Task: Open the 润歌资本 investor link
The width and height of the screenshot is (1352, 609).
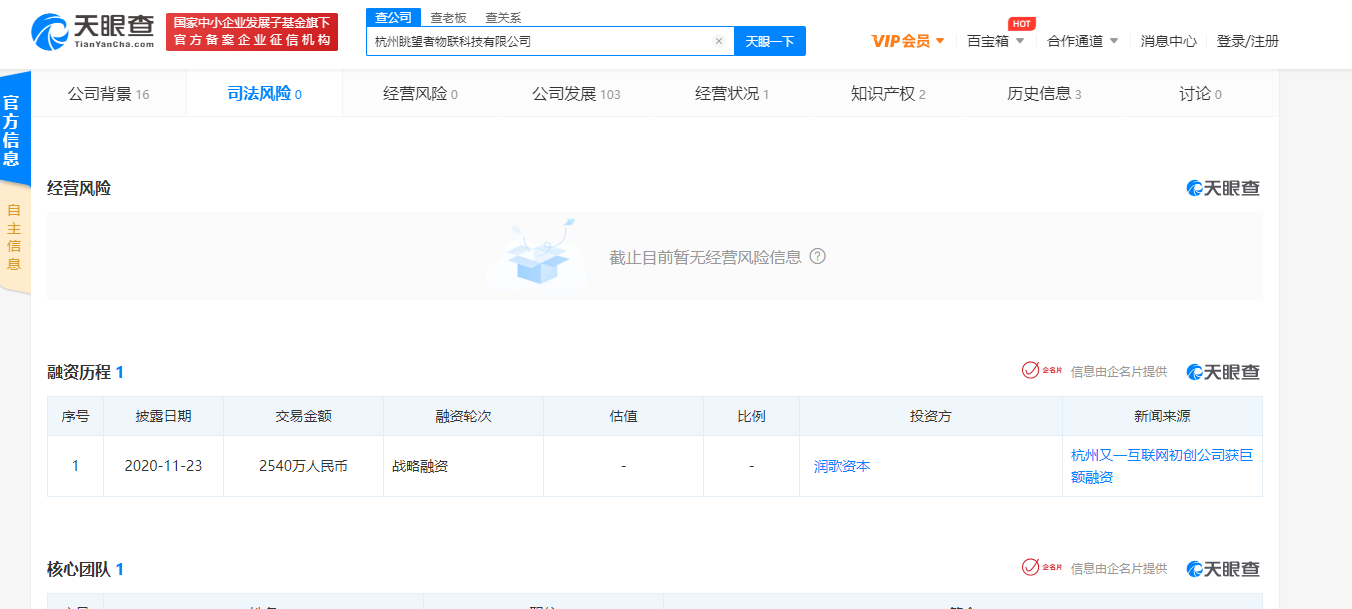Action: coord(841,466)
